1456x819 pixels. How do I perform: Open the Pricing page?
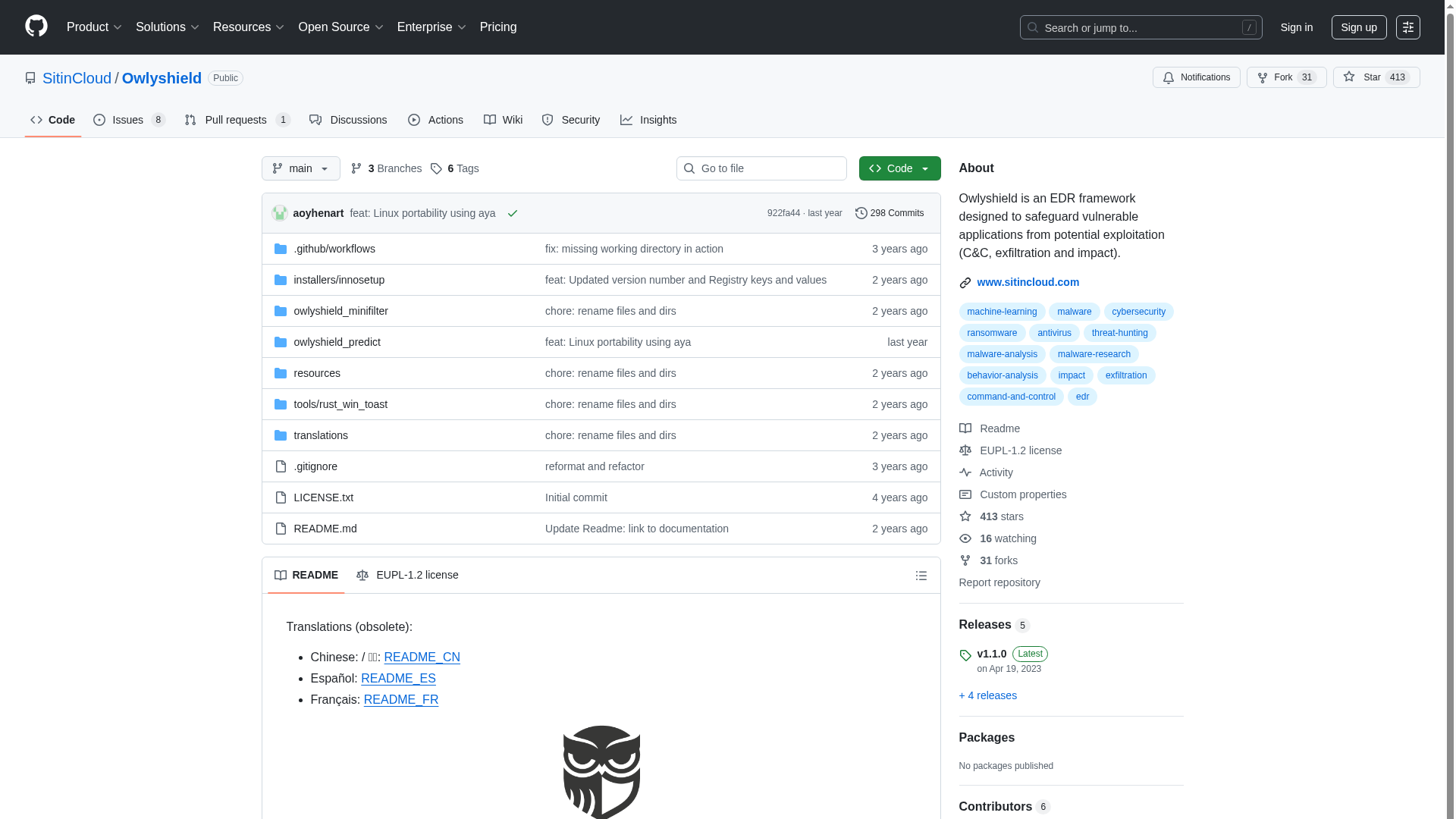(497, 27)
